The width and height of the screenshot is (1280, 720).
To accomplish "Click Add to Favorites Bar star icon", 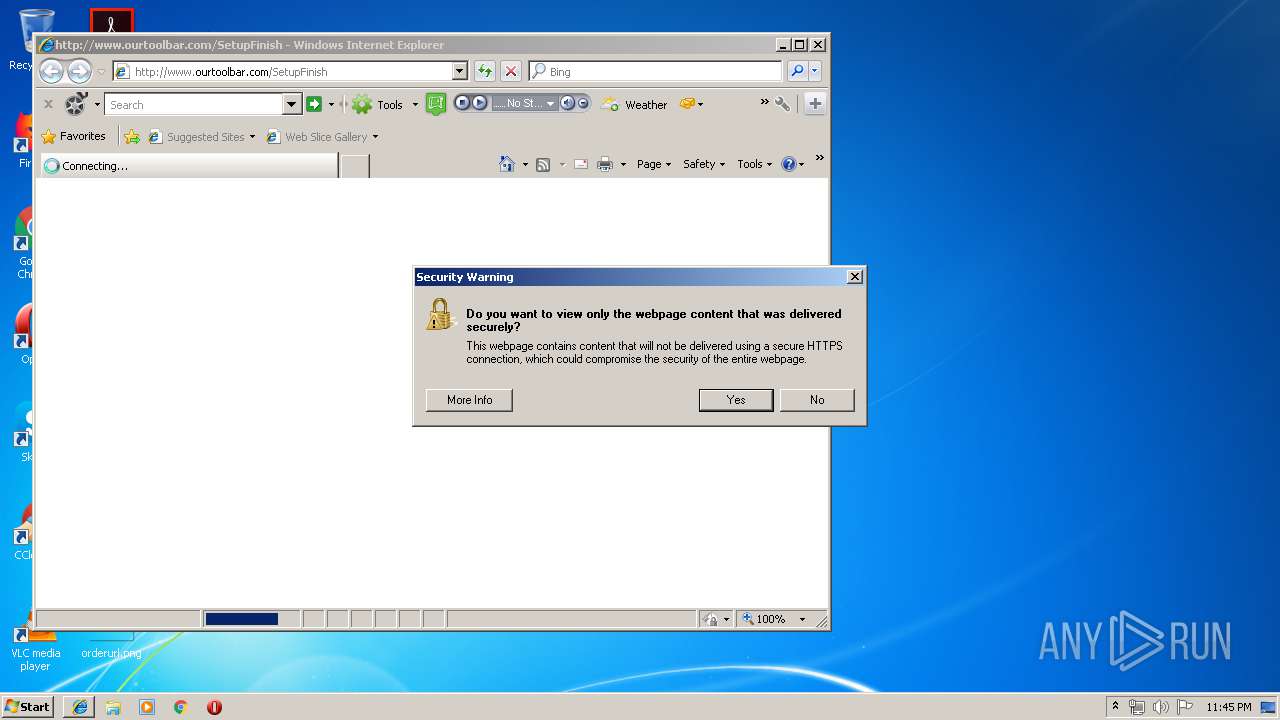I will [x=132, y=136].
